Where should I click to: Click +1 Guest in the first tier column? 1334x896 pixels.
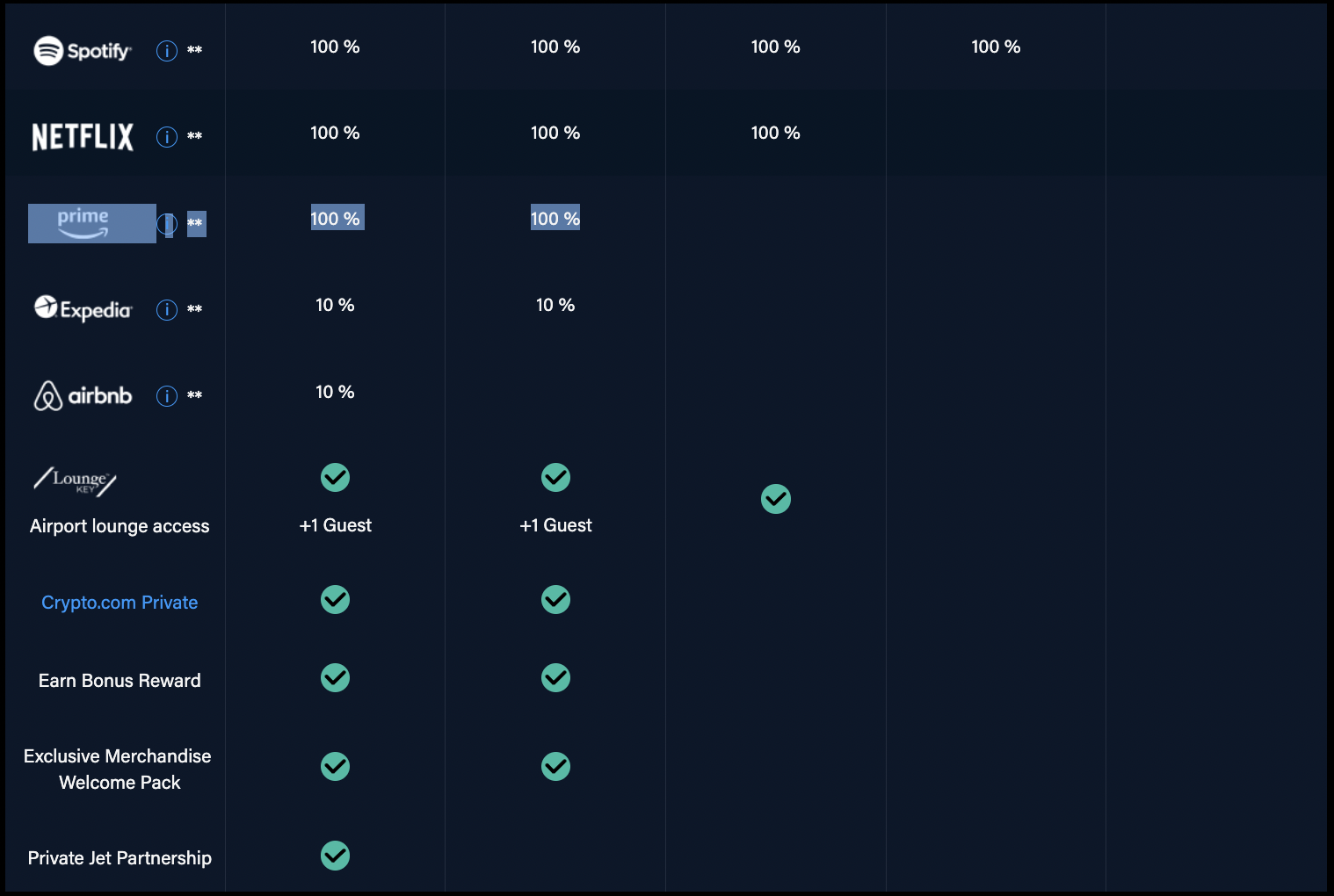[x=335, y=525]
